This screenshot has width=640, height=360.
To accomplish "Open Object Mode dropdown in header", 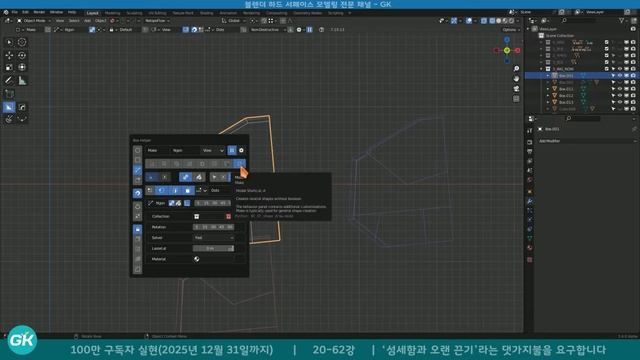I will pos(34,20).
